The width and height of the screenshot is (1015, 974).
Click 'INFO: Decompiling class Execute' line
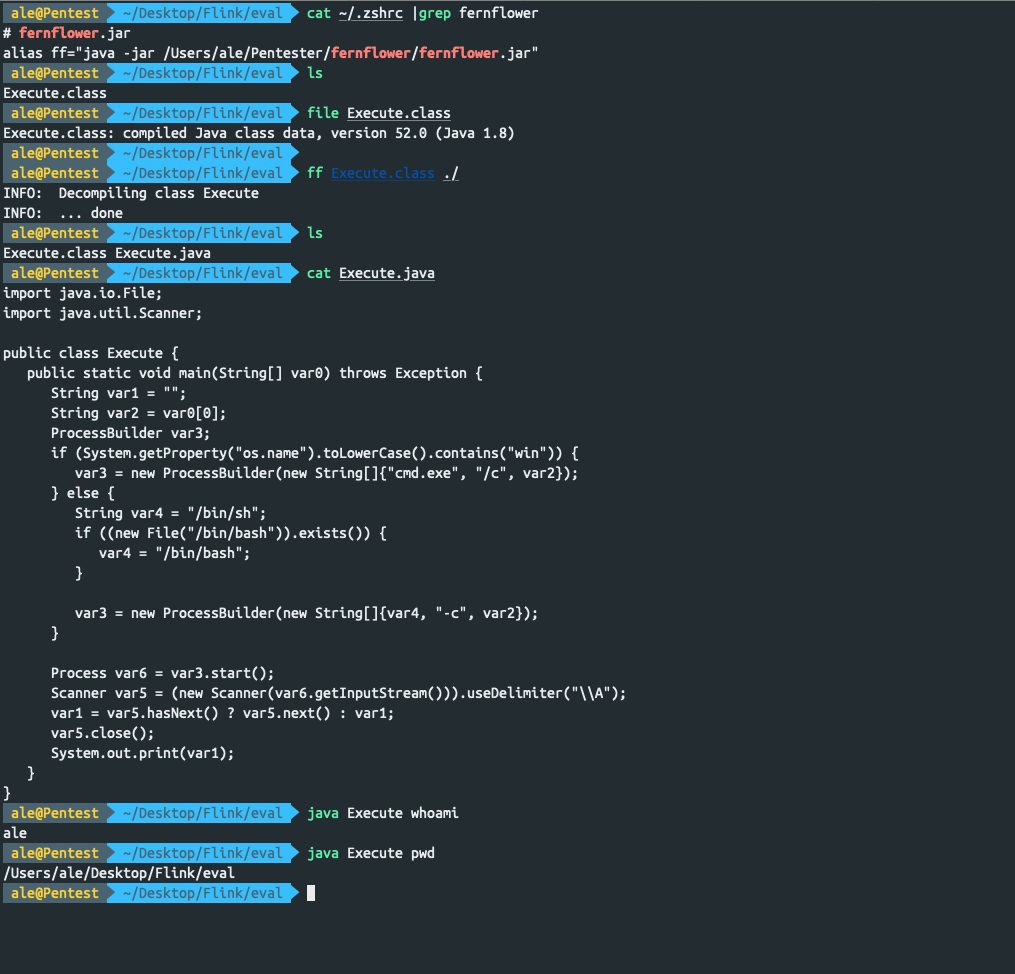[131, 194]
